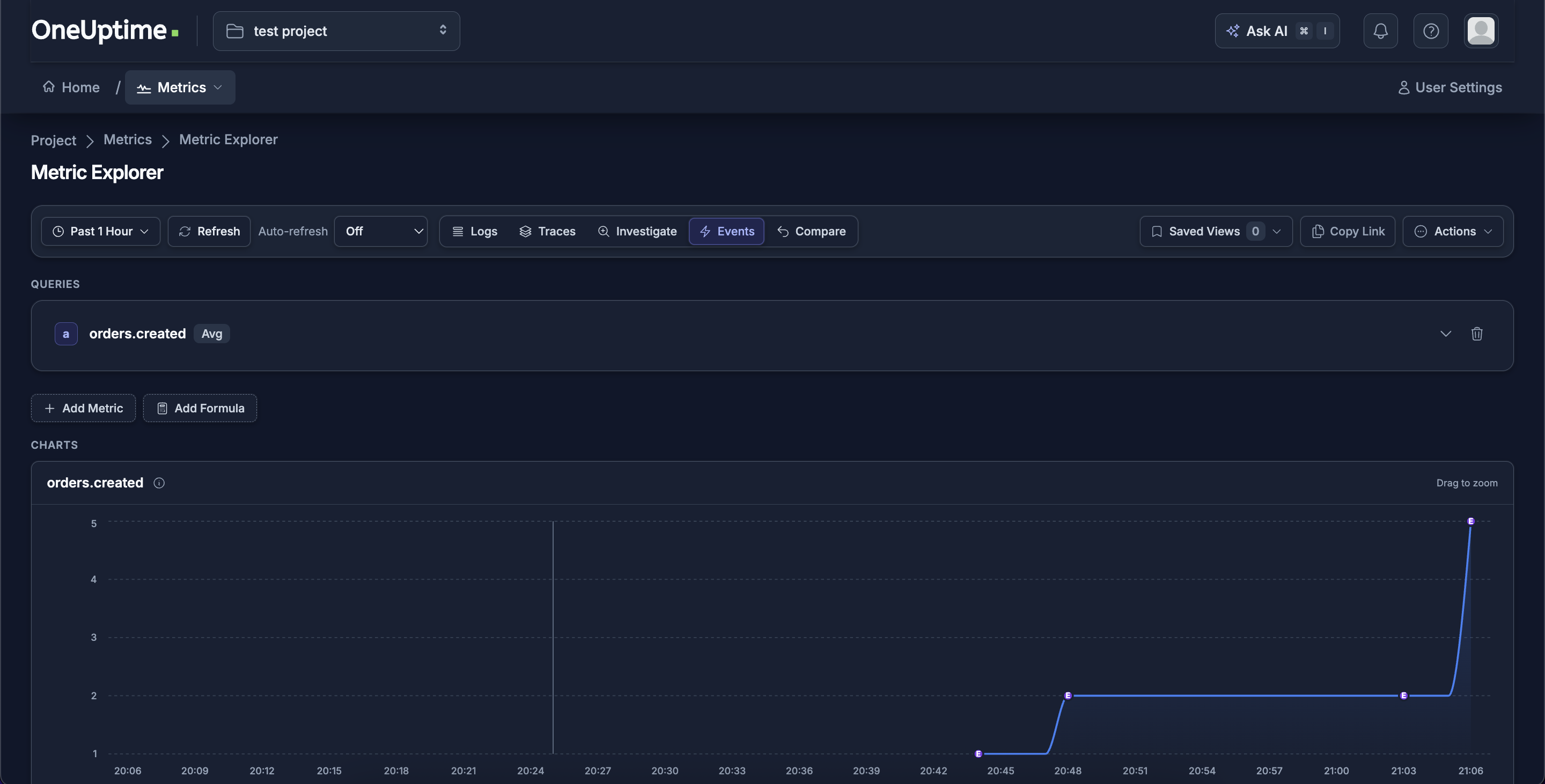Image resolution: width=1545 pixels, height=784 pixels.
Task: Click the Metrics chart icon in nav
Action: 144,88
